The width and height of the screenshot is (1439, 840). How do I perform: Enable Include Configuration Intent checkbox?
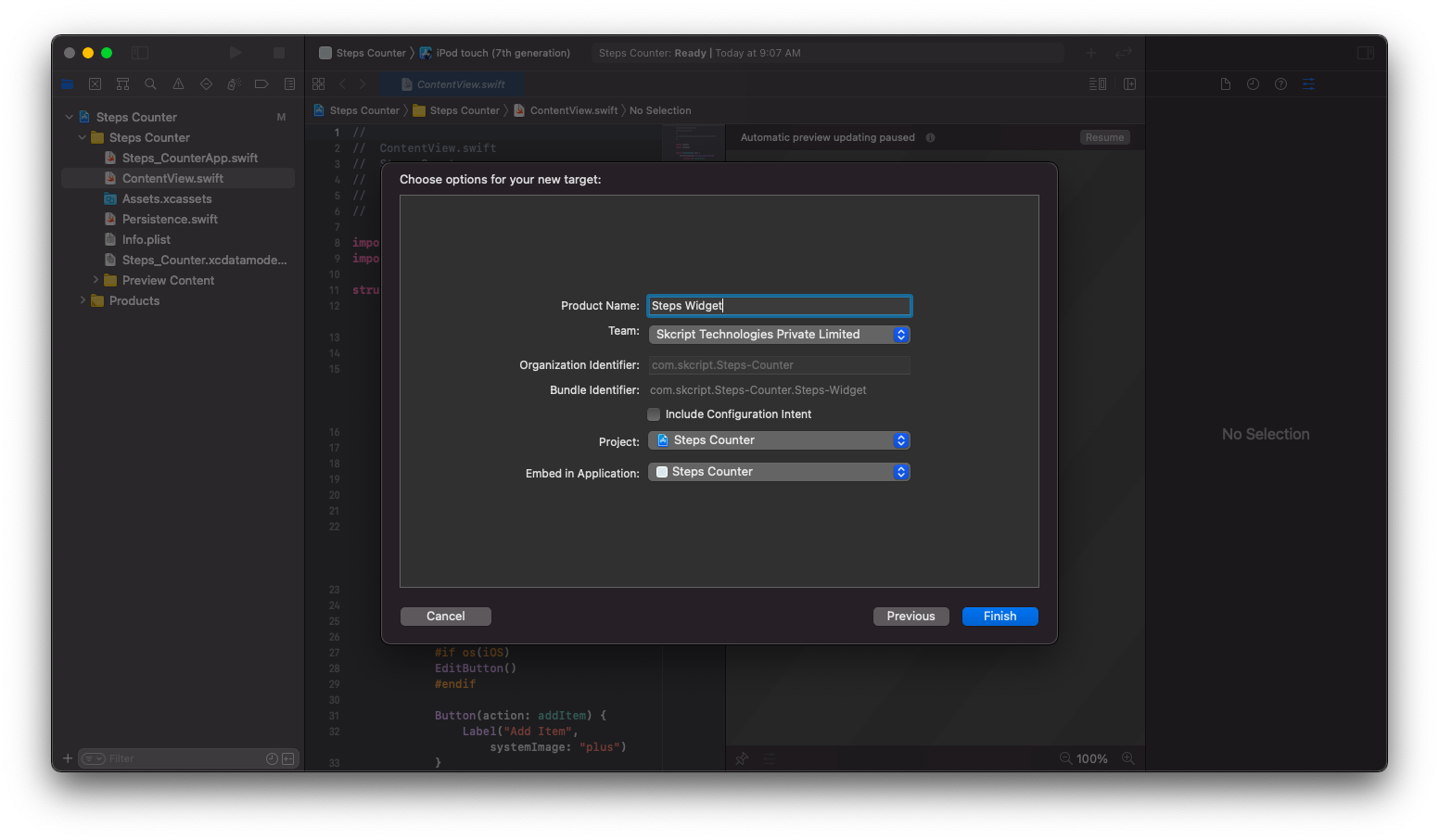tap(655, 414)
